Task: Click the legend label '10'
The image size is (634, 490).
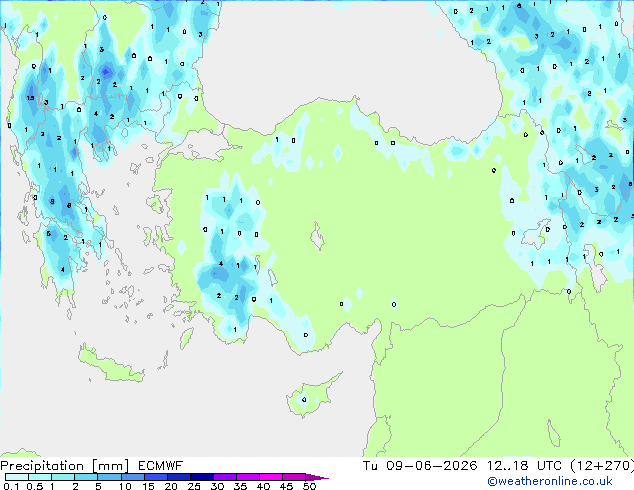Action: [x=125, y=486]
